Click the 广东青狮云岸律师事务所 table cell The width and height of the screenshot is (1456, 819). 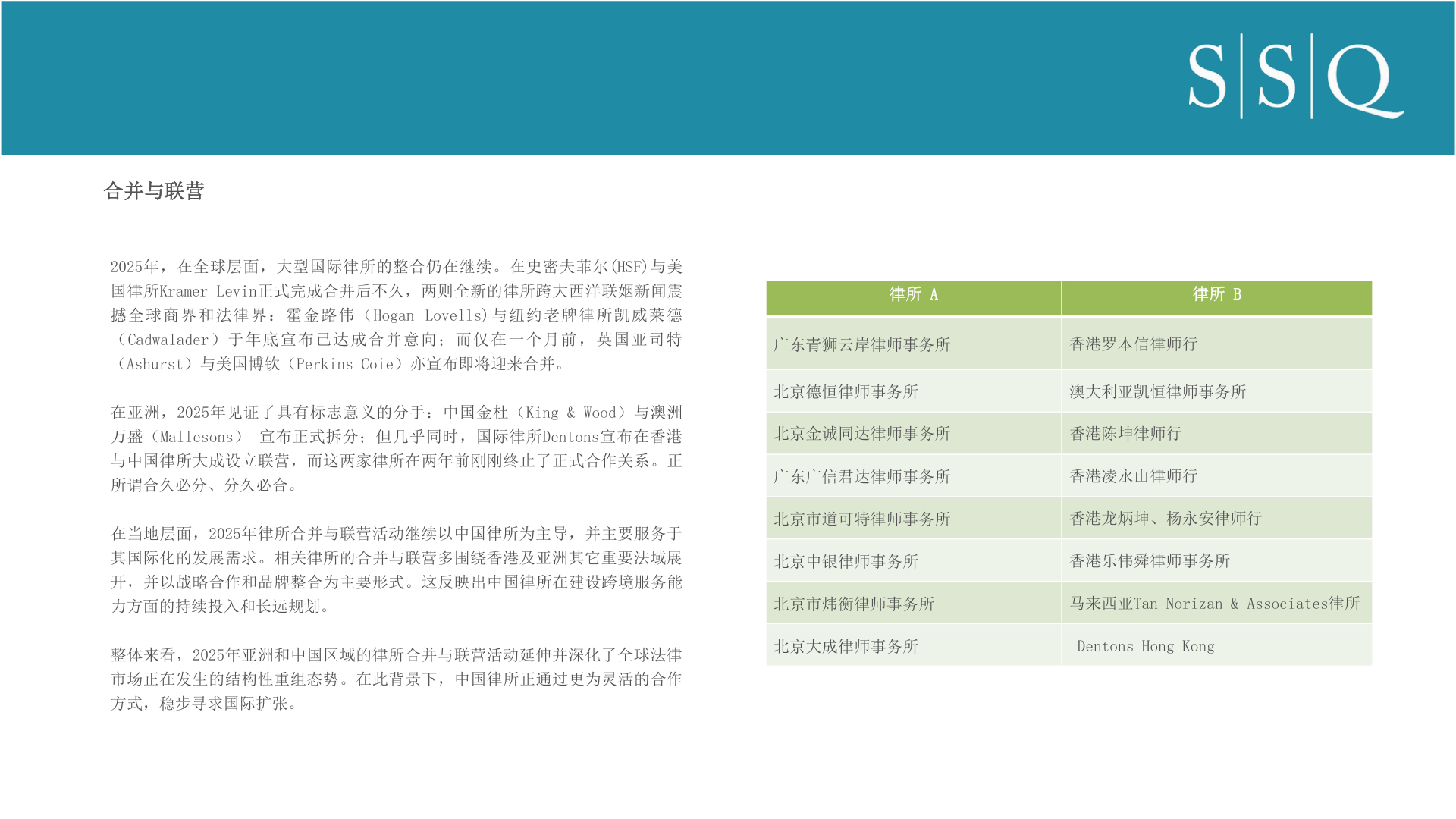[x=861, y=345]
